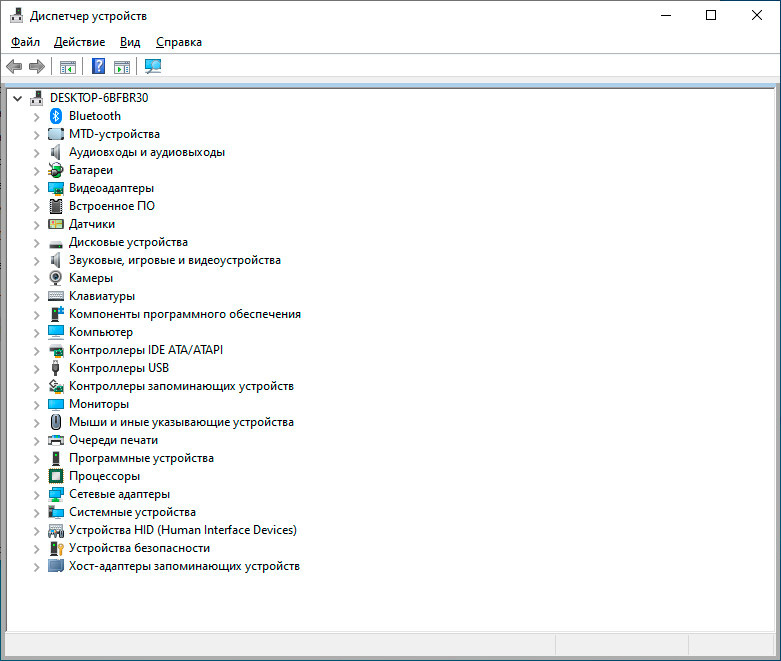Collapse the DESKTOP-6BFBR30 root node
The height and width of the screenshot is (661, 781).
click(17, 98)
